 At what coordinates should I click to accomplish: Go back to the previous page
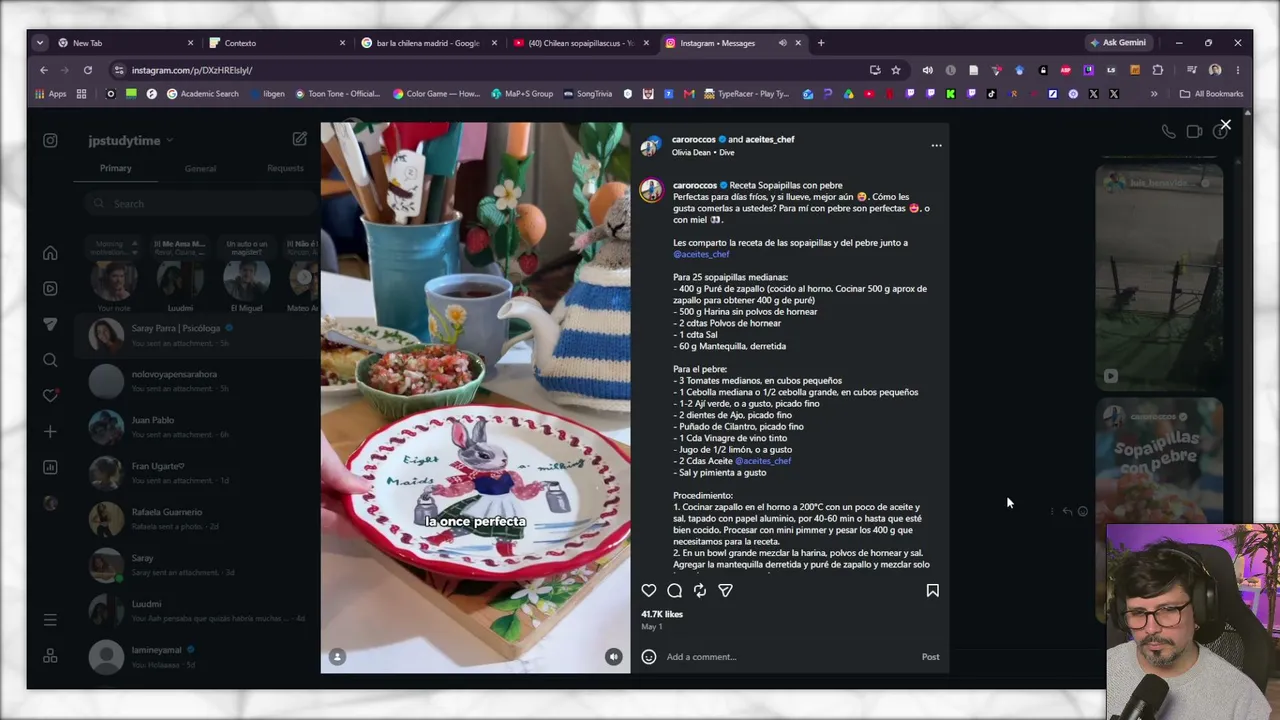tap(44, 70)
